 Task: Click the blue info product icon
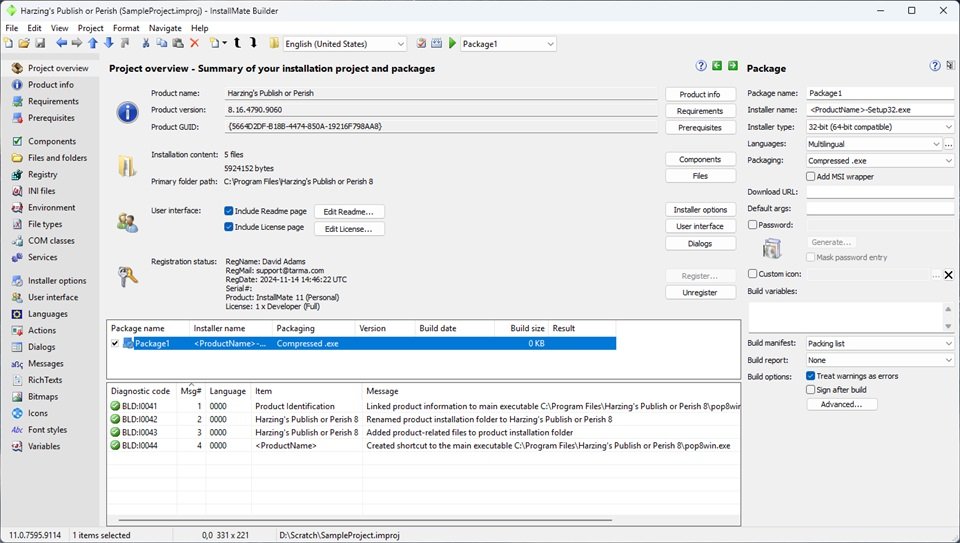[127, 112]
